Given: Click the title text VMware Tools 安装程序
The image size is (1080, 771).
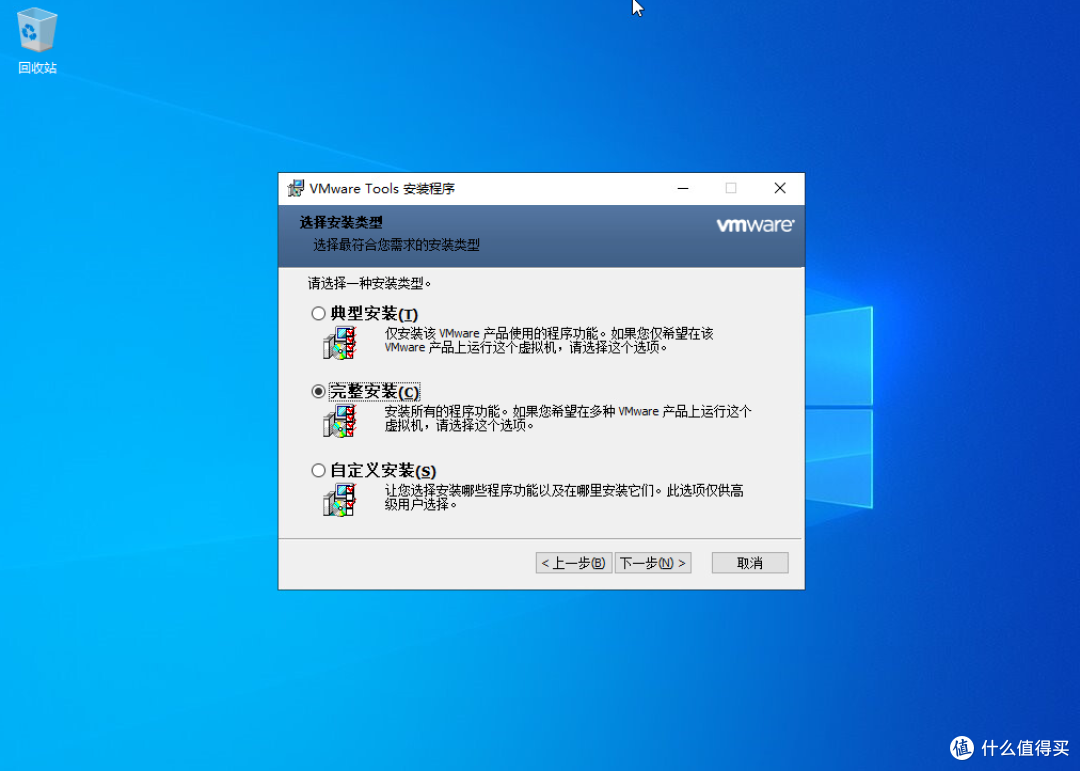Looking at the screenshot, I should [x=382, y=189].
